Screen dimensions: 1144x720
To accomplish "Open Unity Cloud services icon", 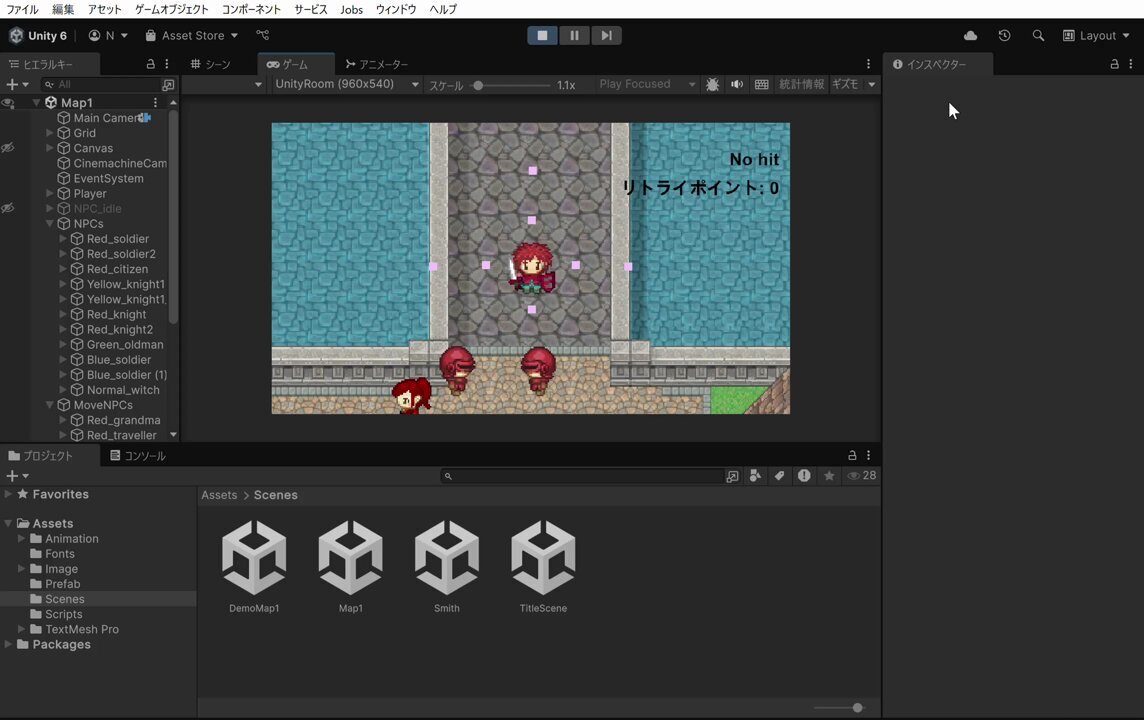I will tap(970, 36).
